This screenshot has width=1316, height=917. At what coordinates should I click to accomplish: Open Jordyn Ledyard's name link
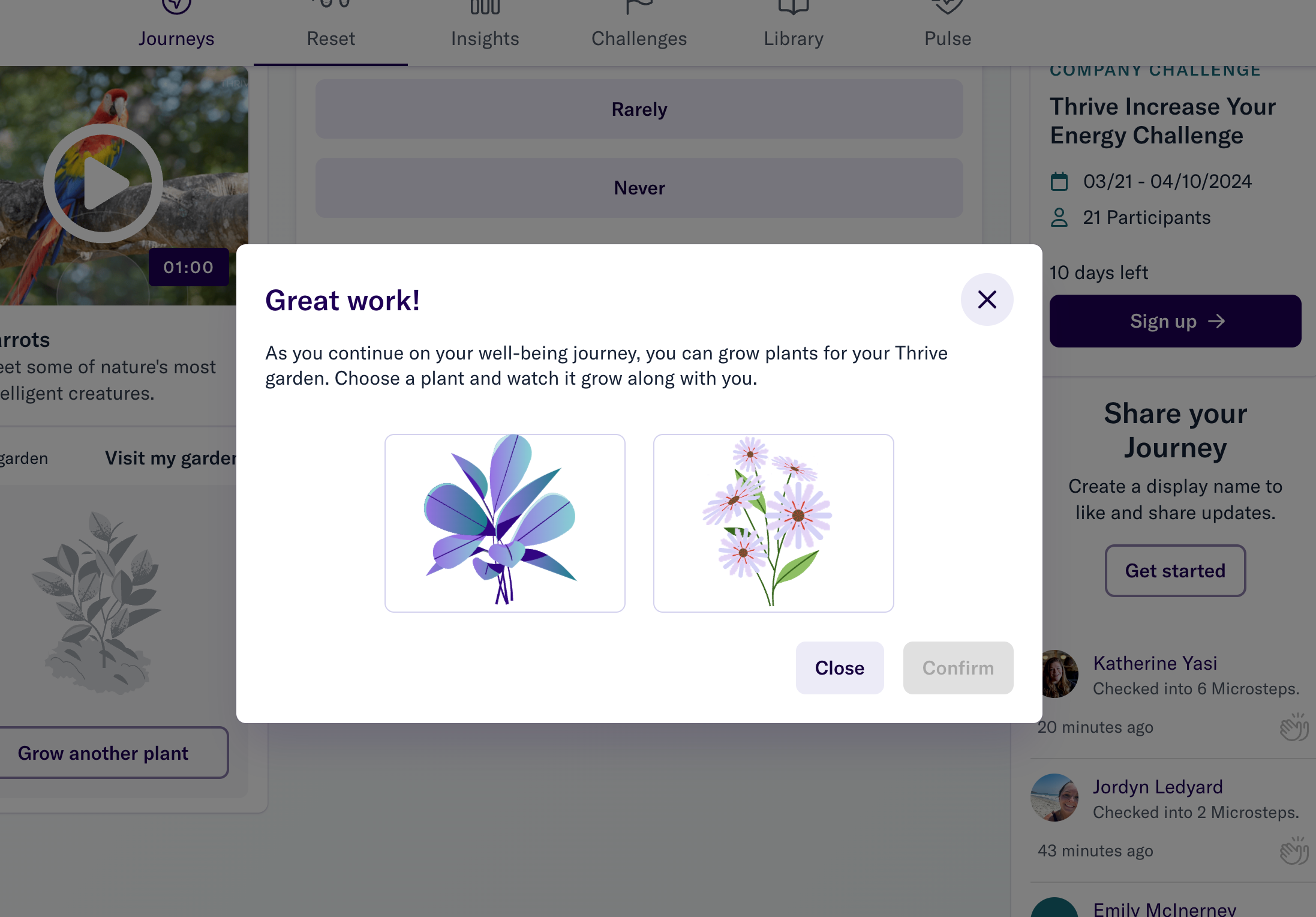(1157, 786)
